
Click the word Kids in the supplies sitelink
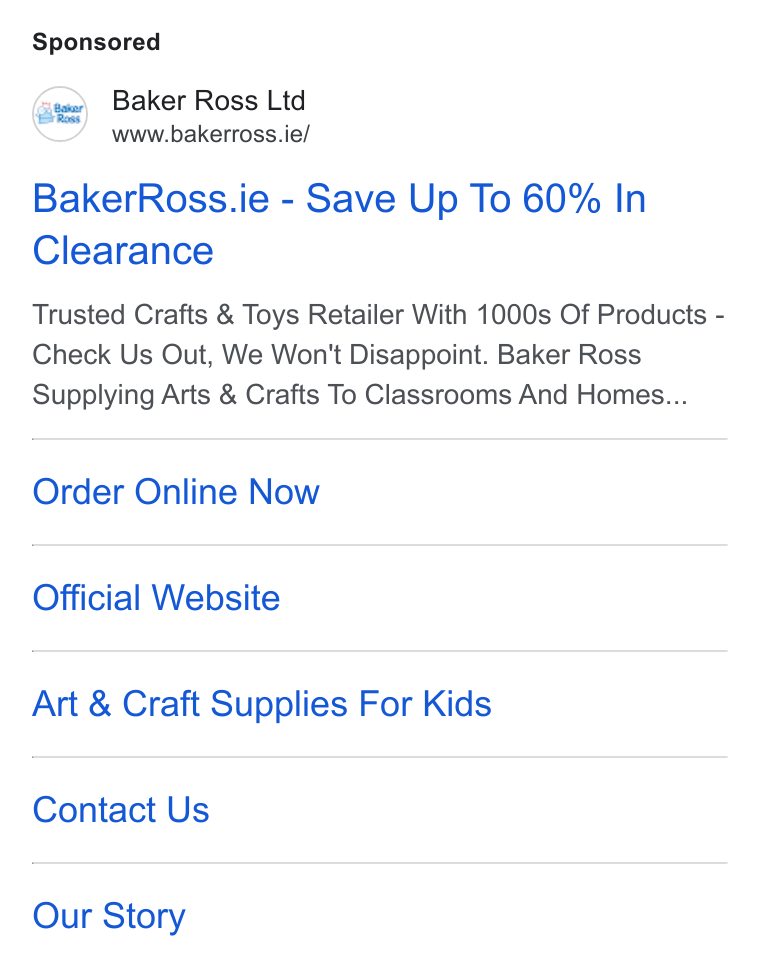pos(457,704)
